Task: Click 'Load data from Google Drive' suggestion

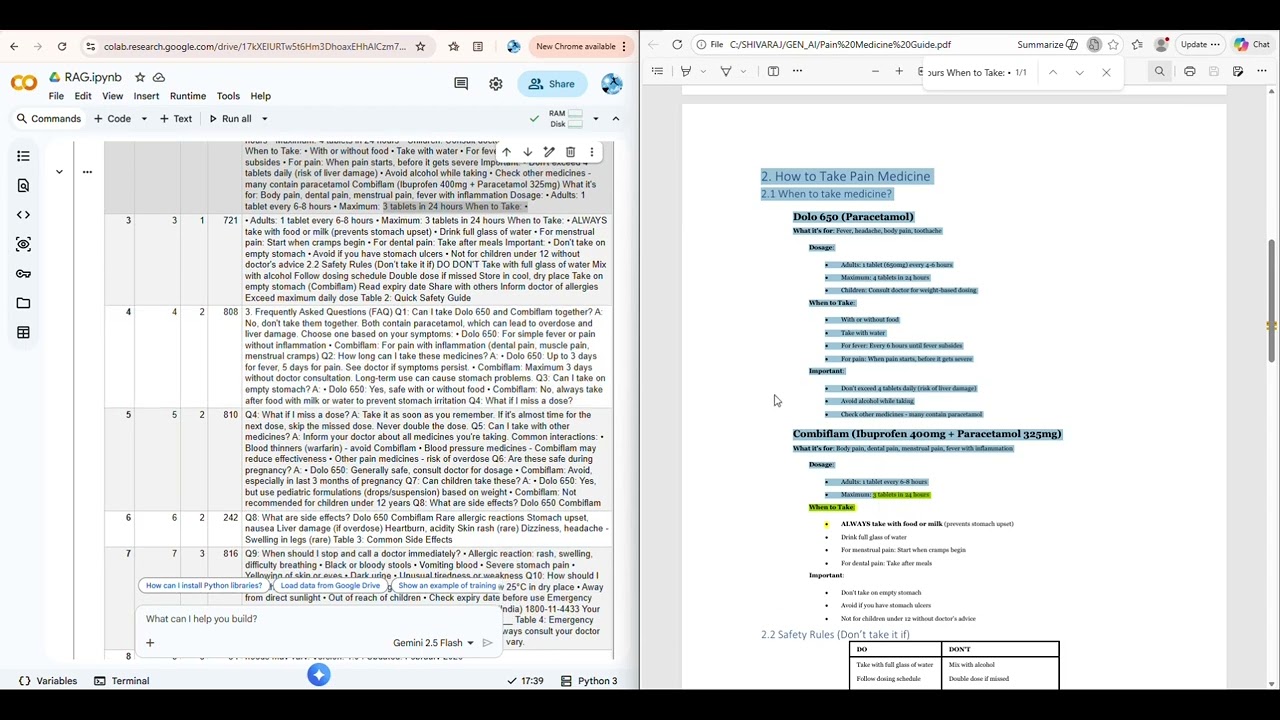Action: tap(330, 586)
